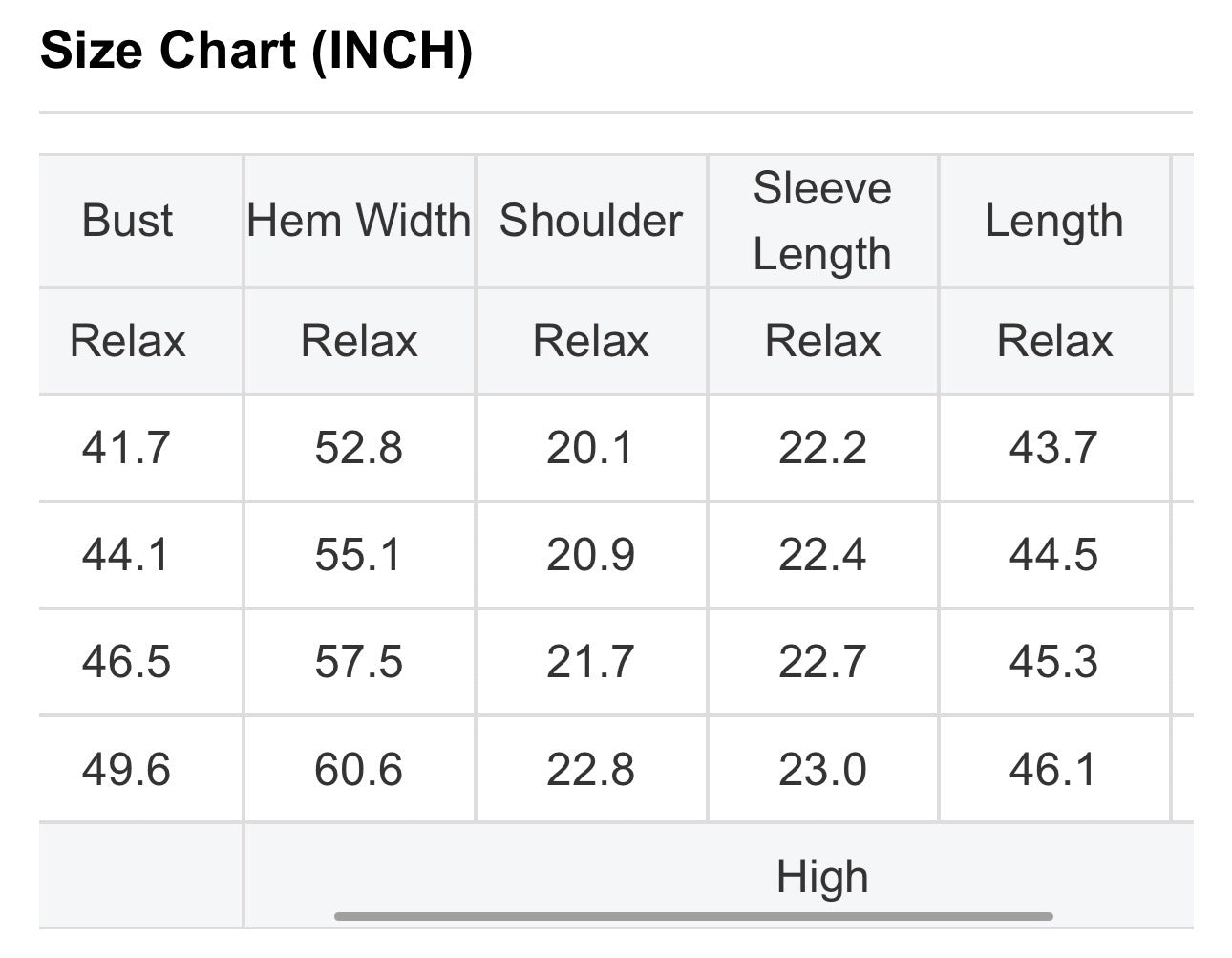Select the 20.9 shoulder value

591,555
